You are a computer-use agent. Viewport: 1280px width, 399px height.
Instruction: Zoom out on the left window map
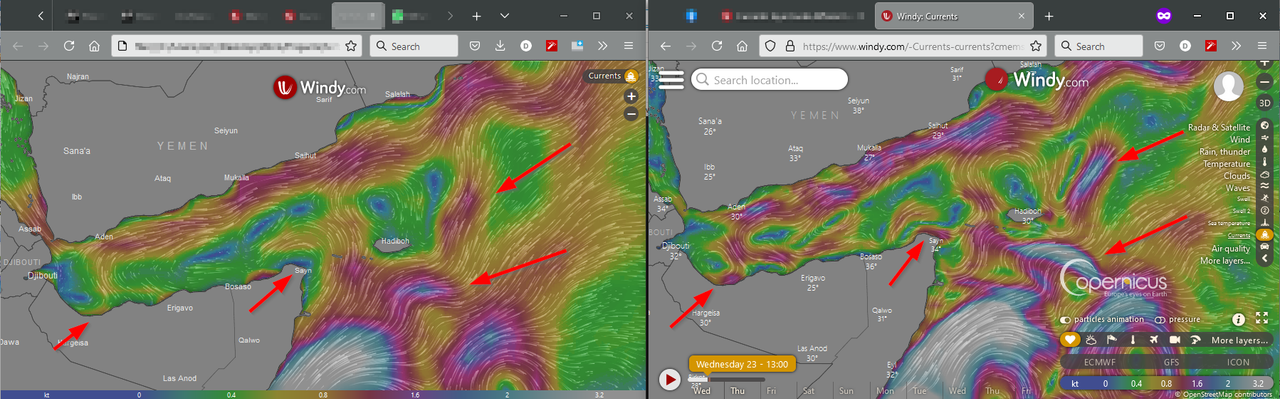[x=631, y=114]
